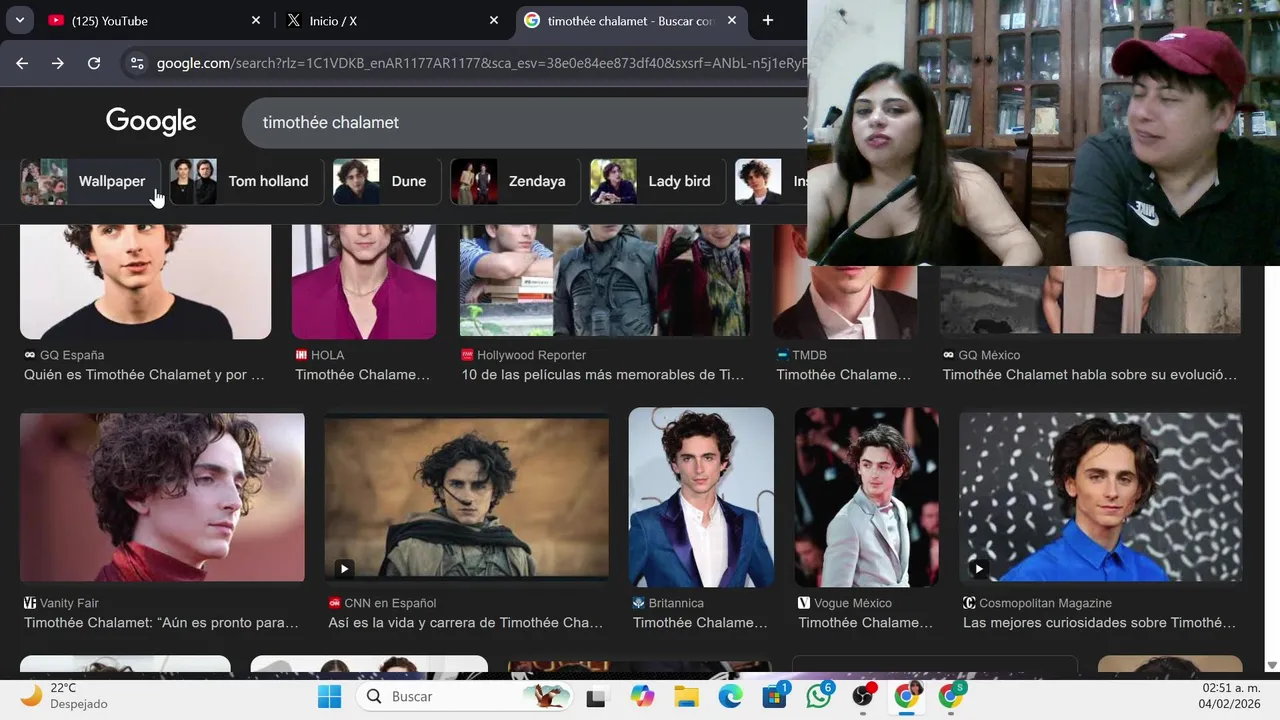Select the Dune filter chip
The width and height of the screenshot is (1280, 720).
[386, 181]
